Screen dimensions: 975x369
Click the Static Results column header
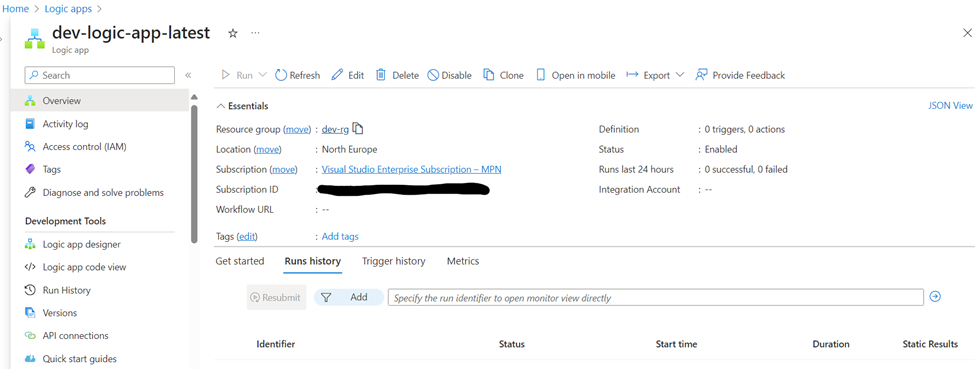930,344
